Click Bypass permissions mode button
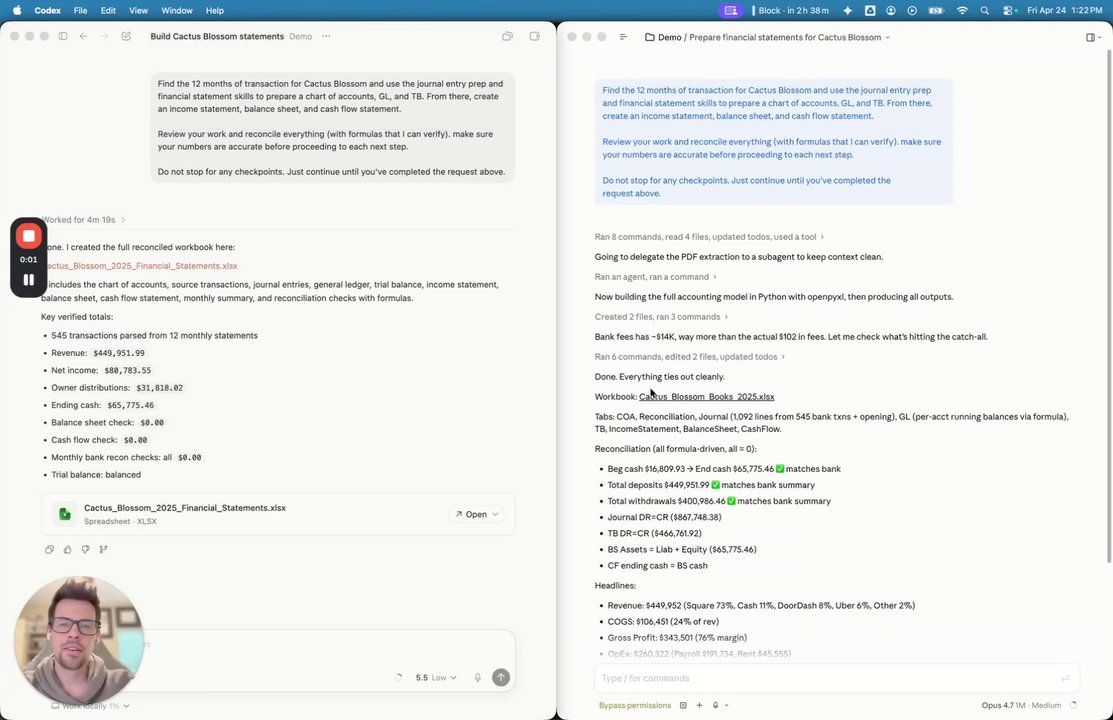Screen dimensions: 1113x720 pyautogui.click(x=635, y=705)
